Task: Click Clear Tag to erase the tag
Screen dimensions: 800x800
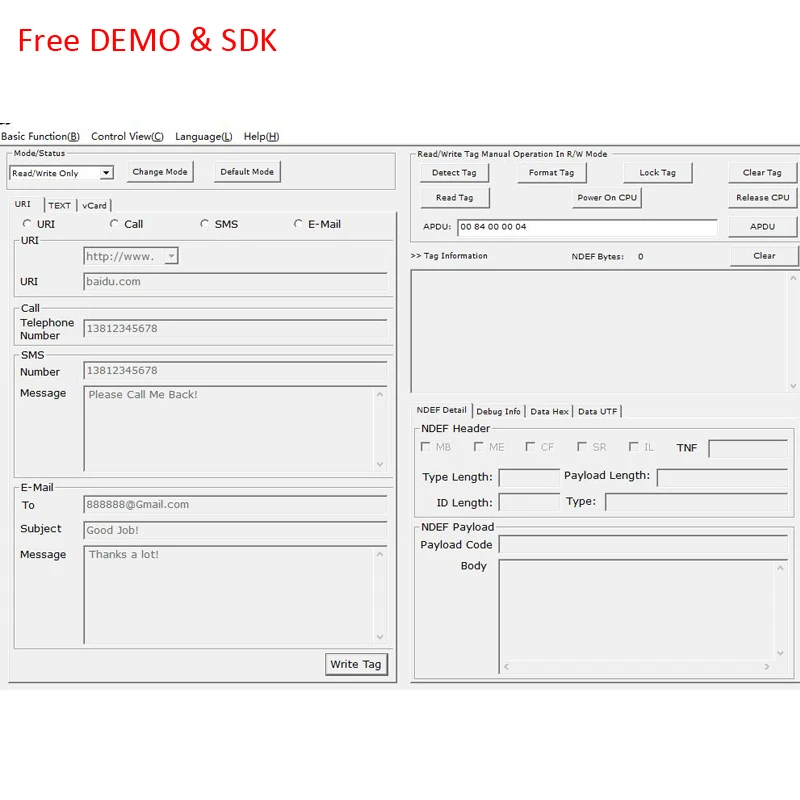Action: coord(762,172)
